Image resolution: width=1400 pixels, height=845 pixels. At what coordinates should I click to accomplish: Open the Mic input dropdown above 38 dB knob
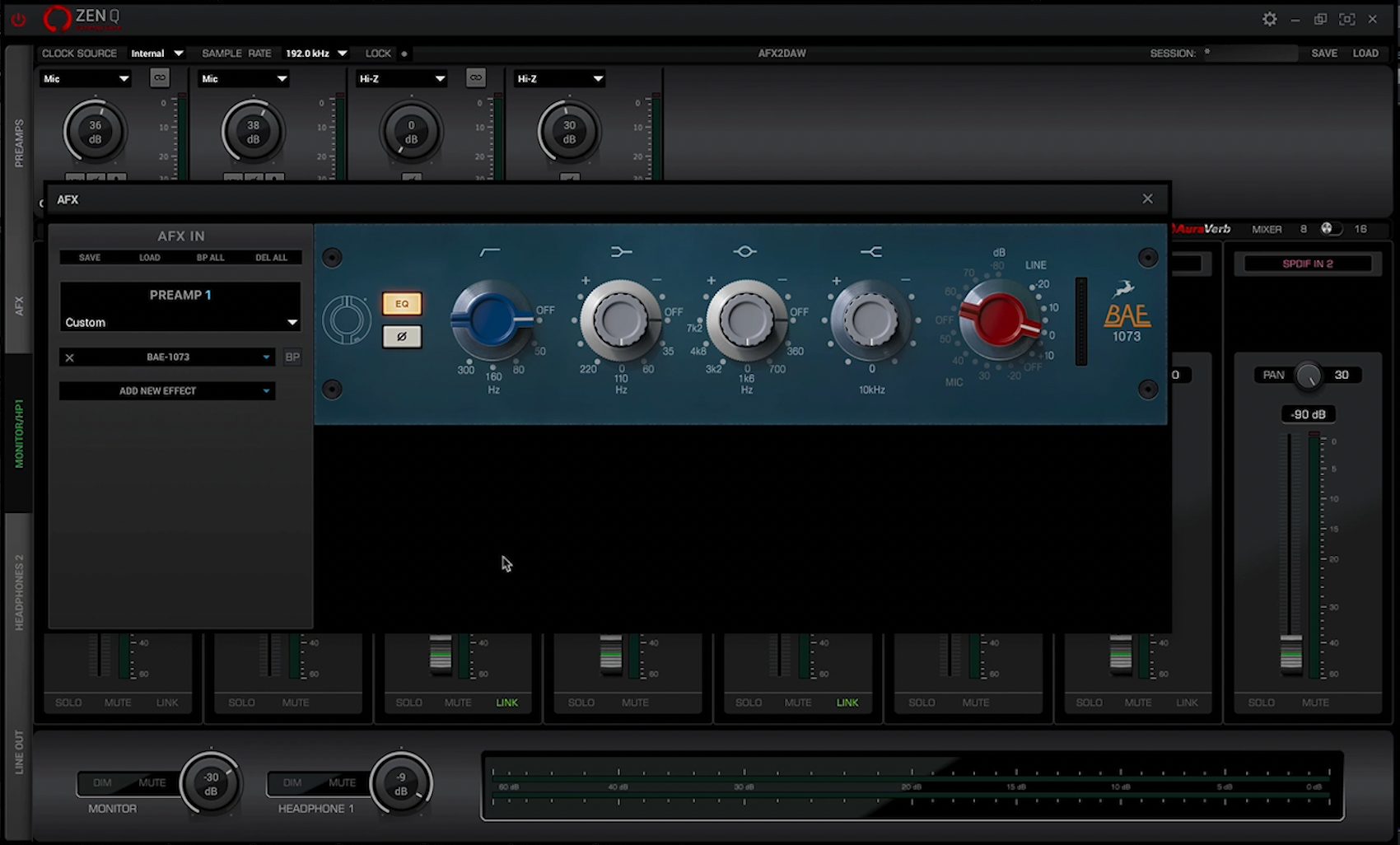(x=244, y=79)
